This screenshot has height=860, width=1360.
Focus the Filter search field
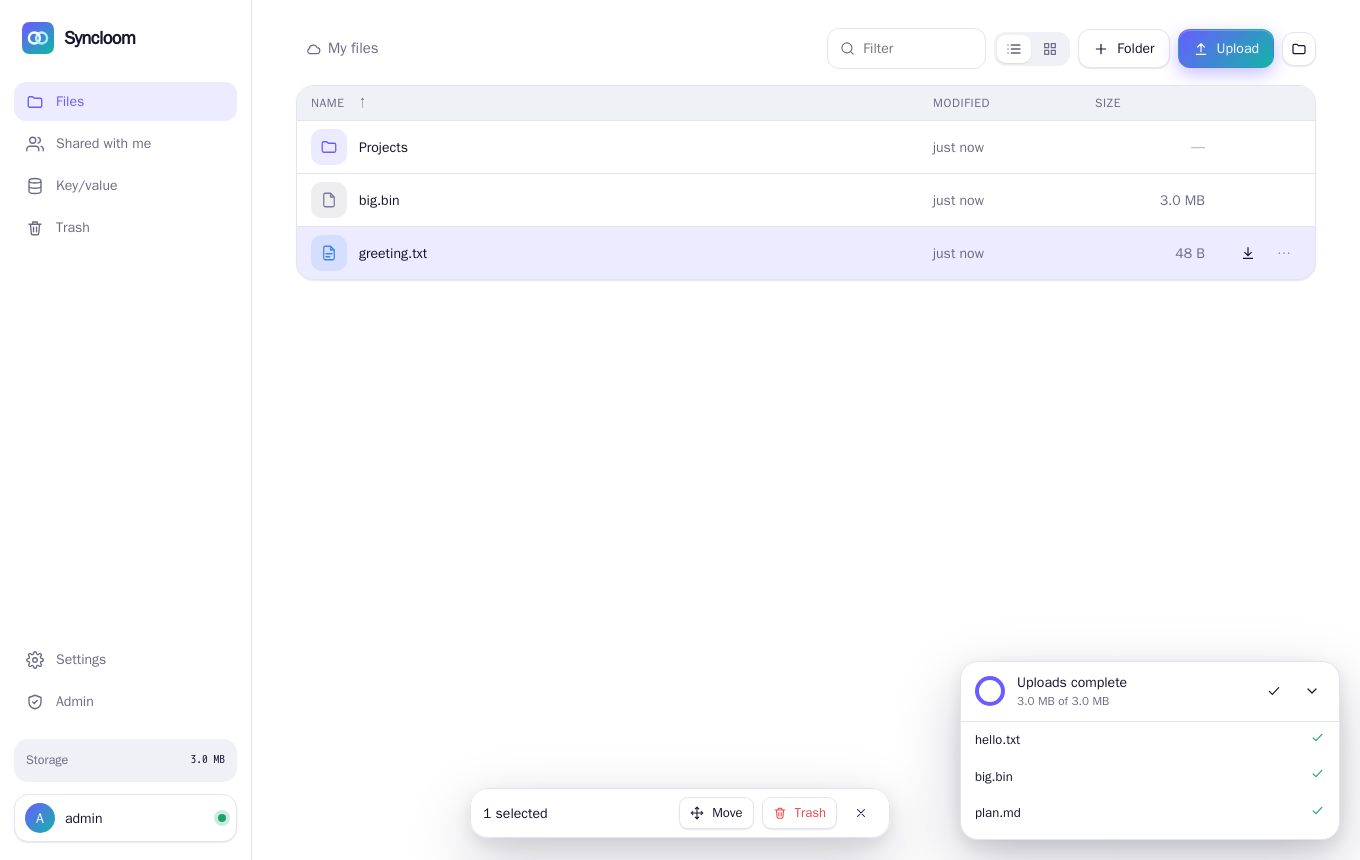(906, 49)
